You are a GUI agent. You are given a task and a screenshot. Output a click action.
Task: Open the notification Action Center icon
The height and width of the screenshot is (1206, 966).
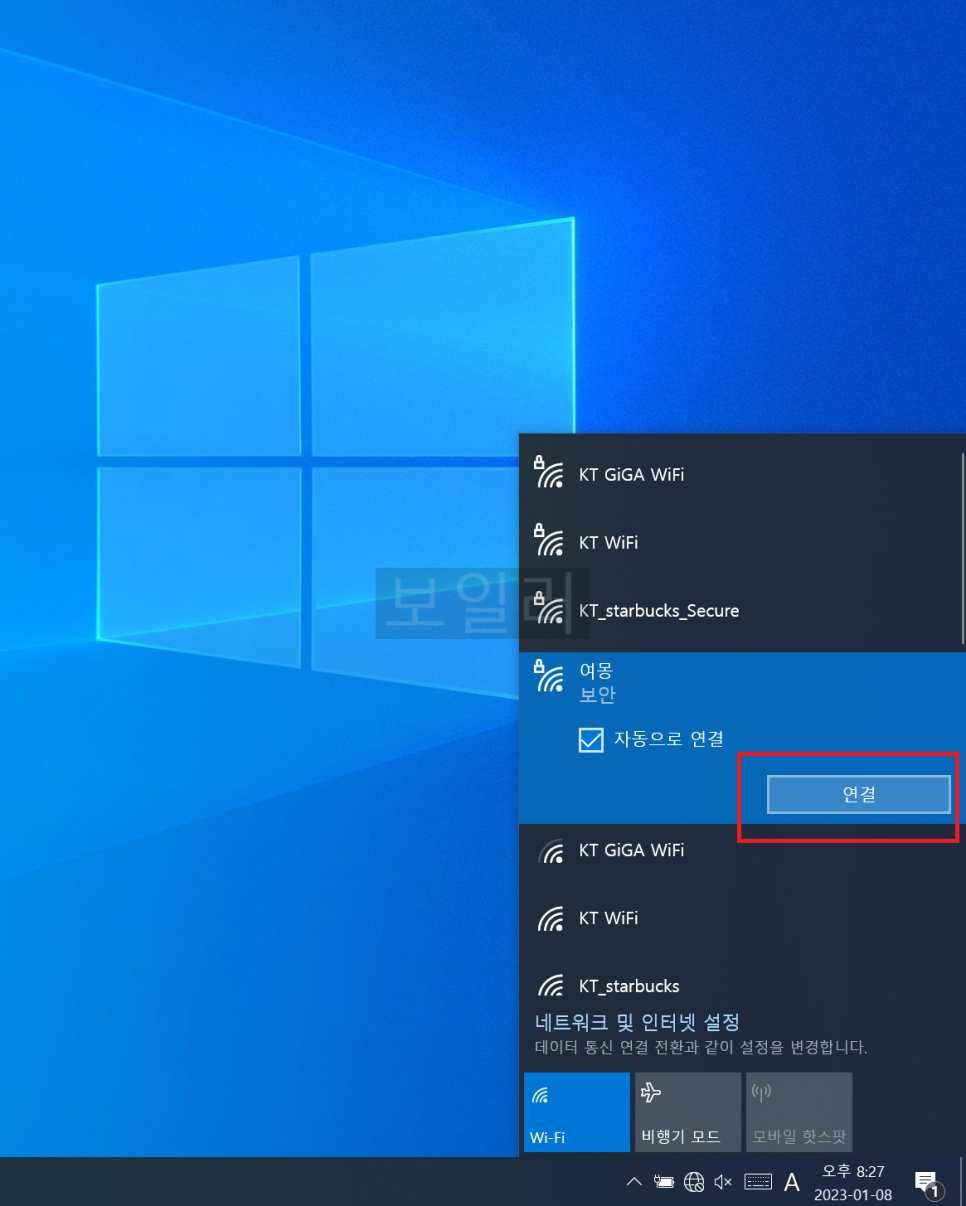(x=927, y=1183)
